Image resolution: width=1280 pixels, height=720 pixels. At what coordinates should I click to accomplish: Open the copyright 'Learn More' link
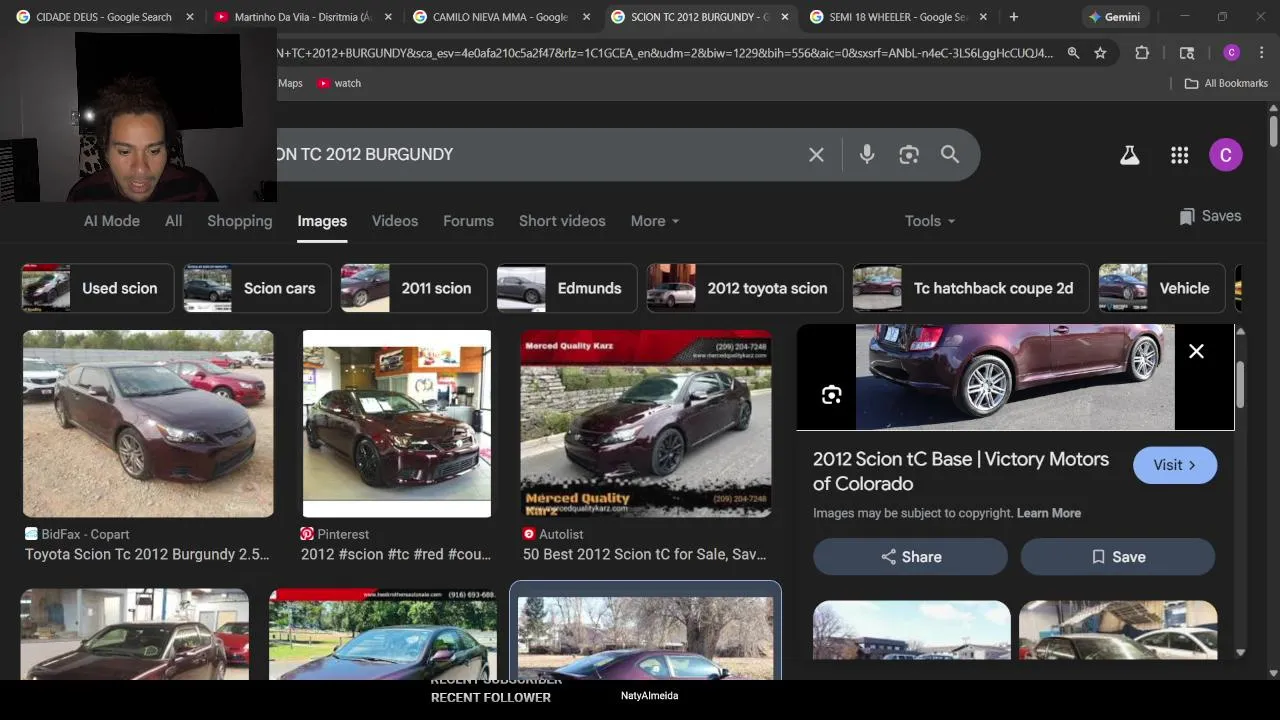(x=1048, y=513)
